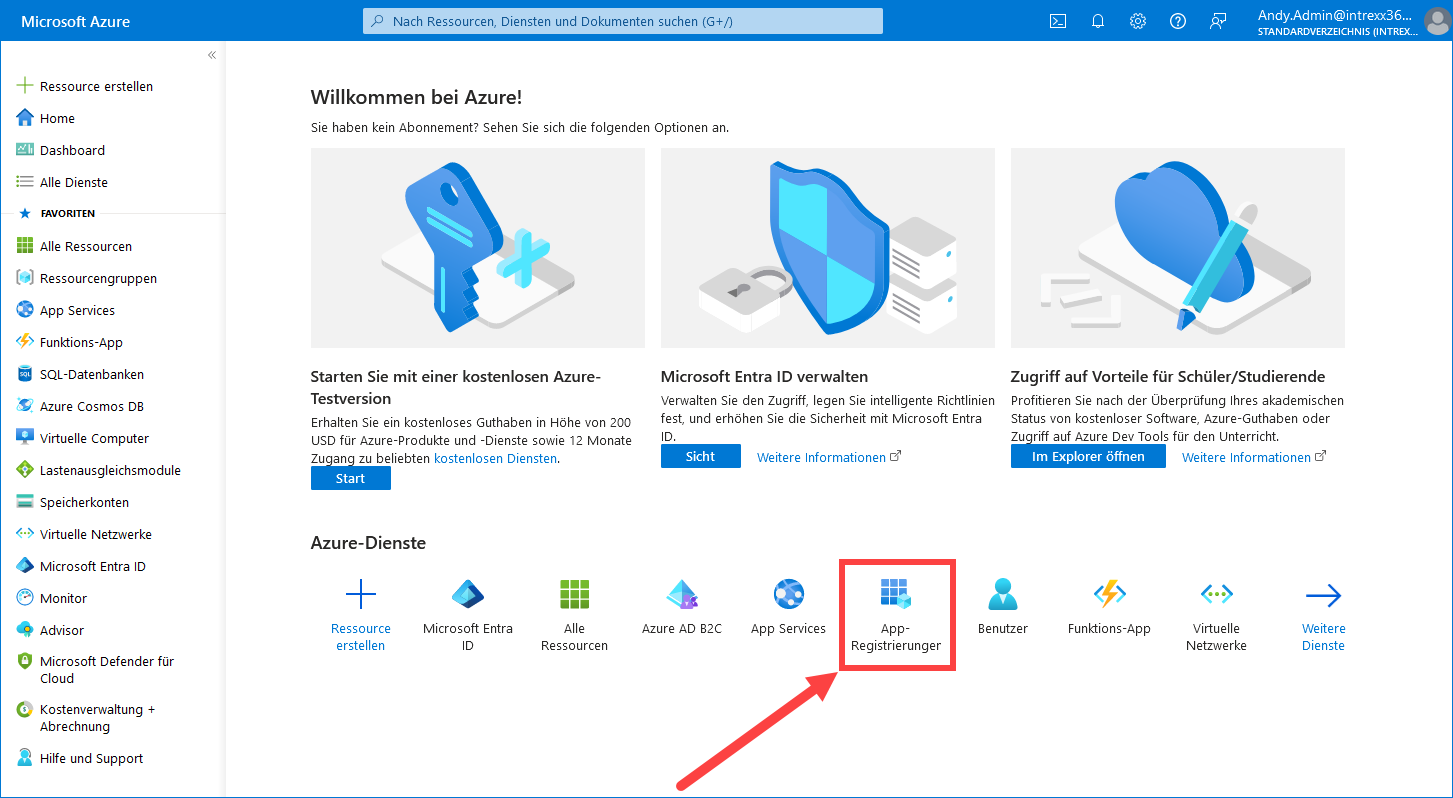Click the Monitor gauge icon
The width and height of the screenshot is (1453, 798).
[x=25, y=598]
